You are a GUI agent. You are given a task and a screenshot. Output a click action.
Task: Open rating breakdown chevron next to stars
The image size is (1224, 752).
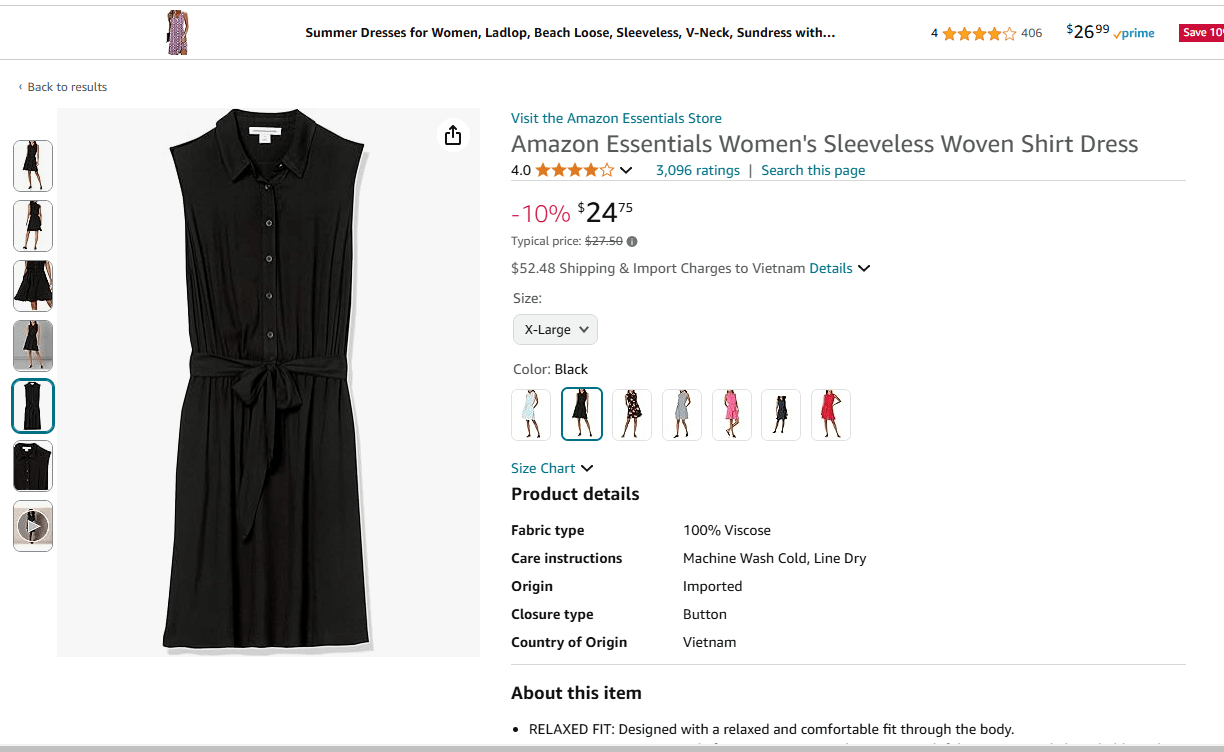click(x=626, y=170)
